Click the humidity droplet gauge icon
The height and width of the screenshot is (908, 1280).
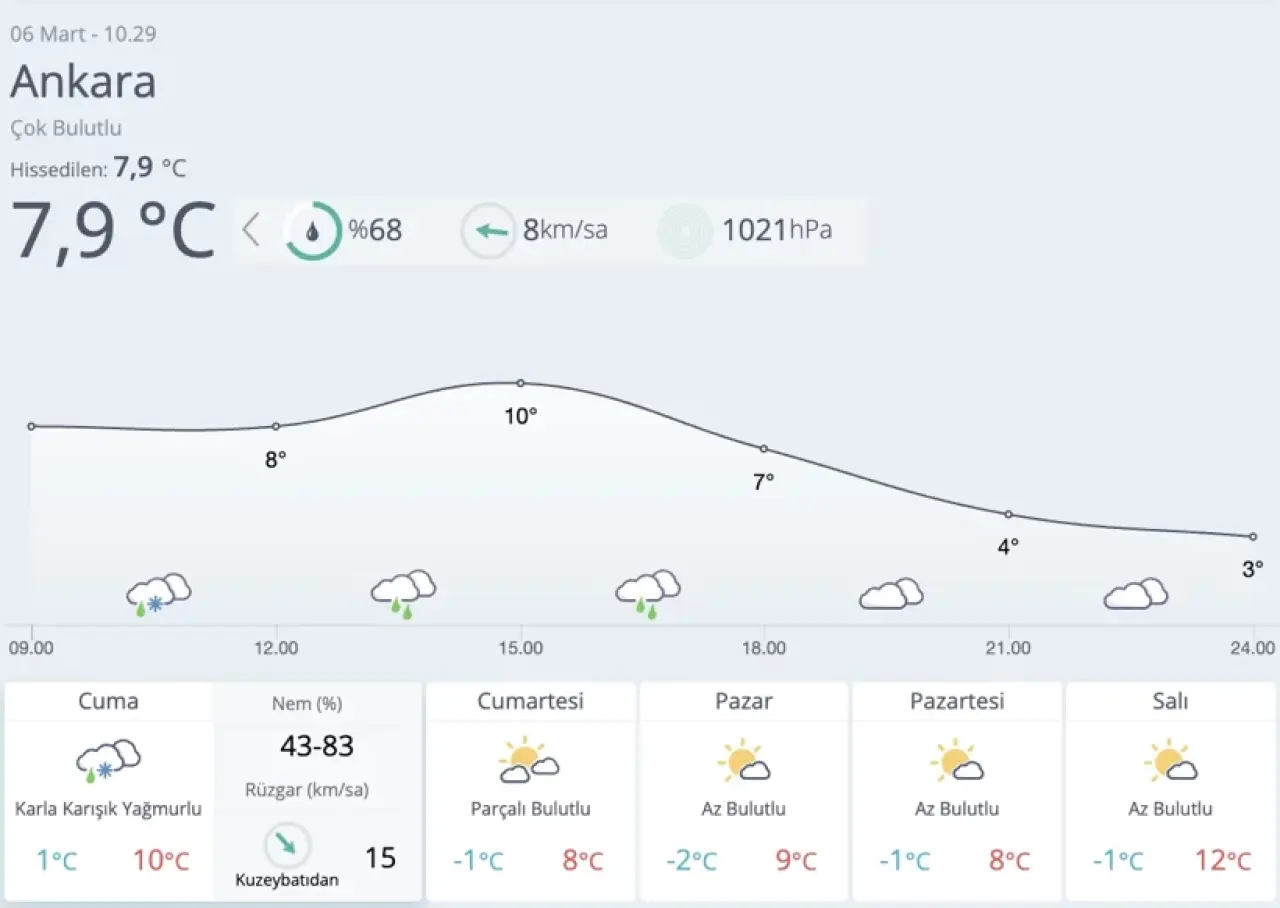point(313,231)
